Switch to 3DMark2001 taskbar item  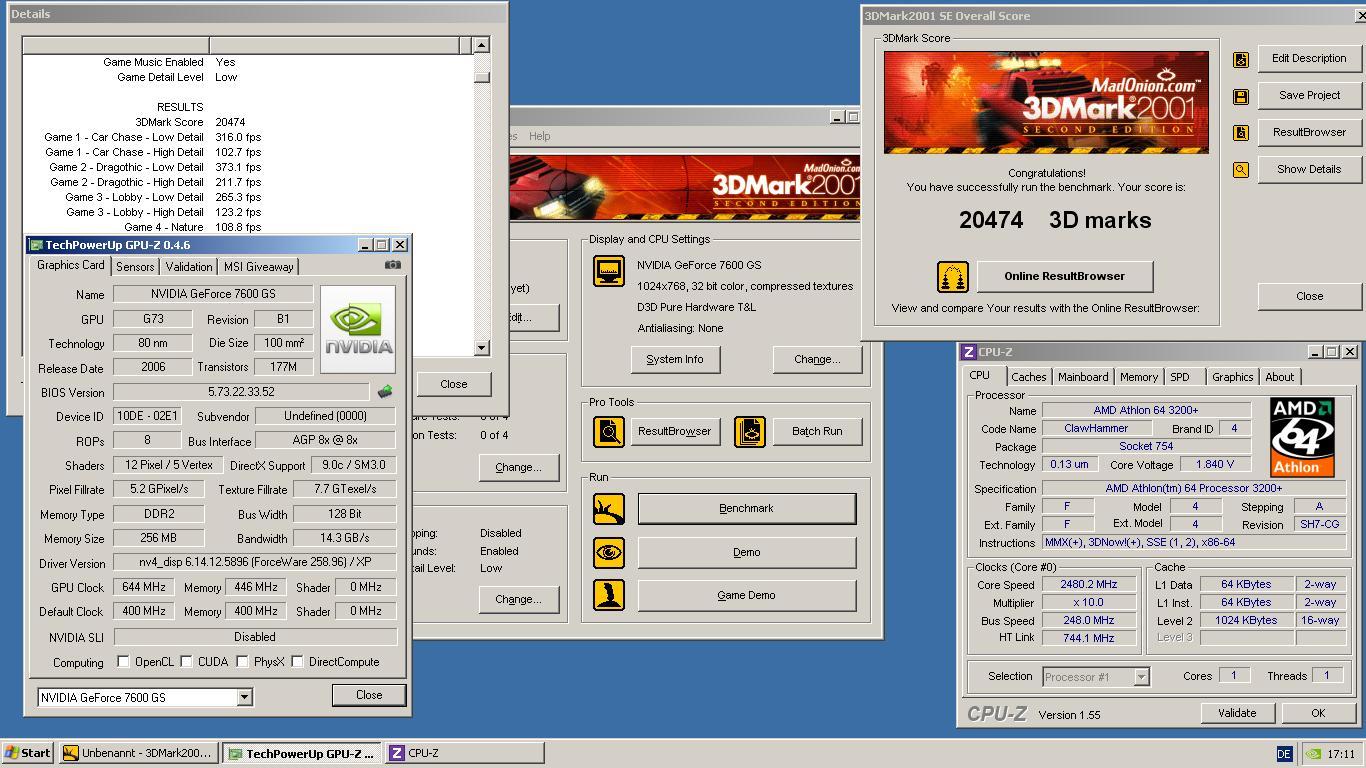point(138,753)
